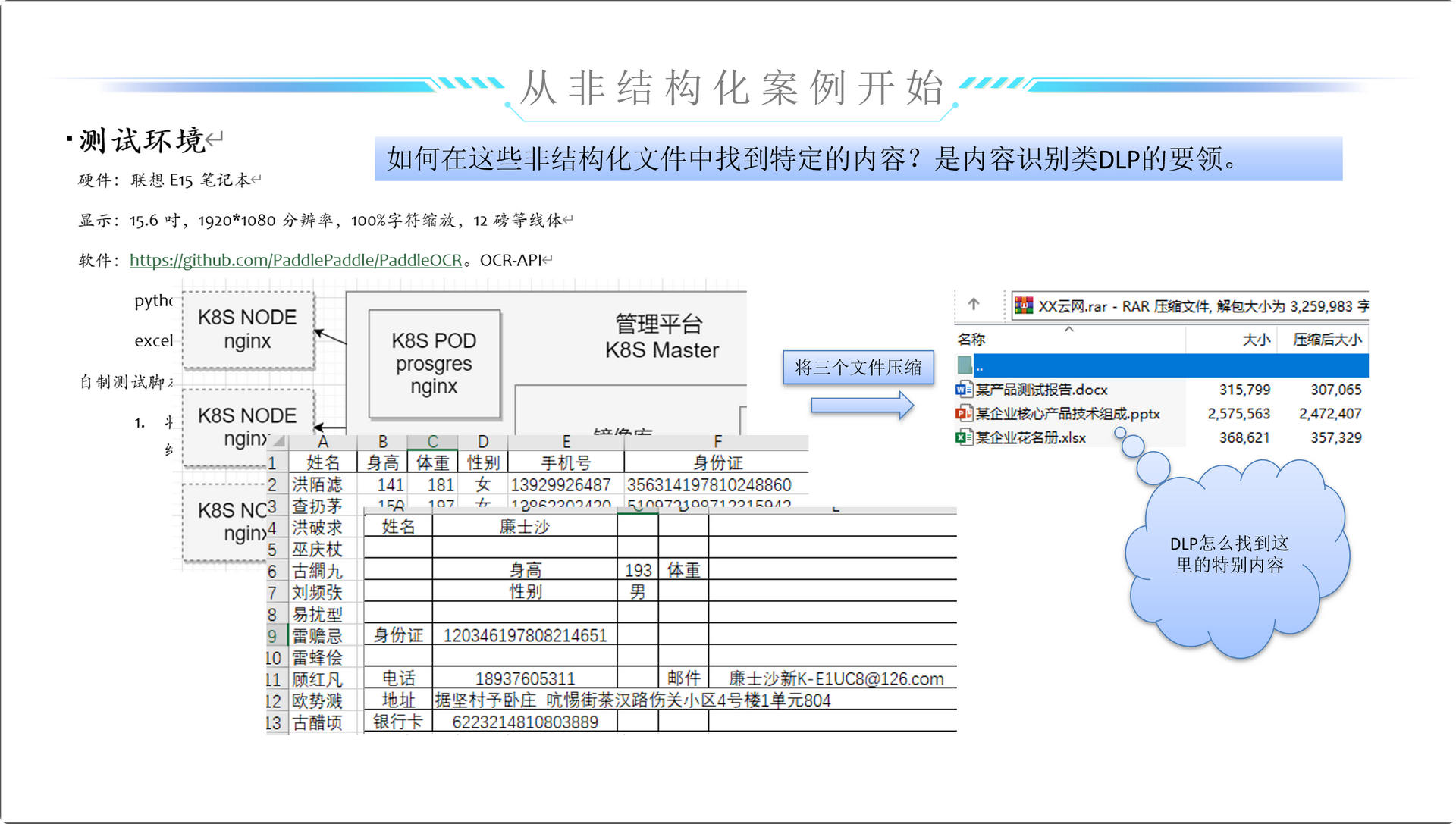Screen dimensions: 1456x824
Task: Click the 手机号 header cell
Action: click(566, 462)
